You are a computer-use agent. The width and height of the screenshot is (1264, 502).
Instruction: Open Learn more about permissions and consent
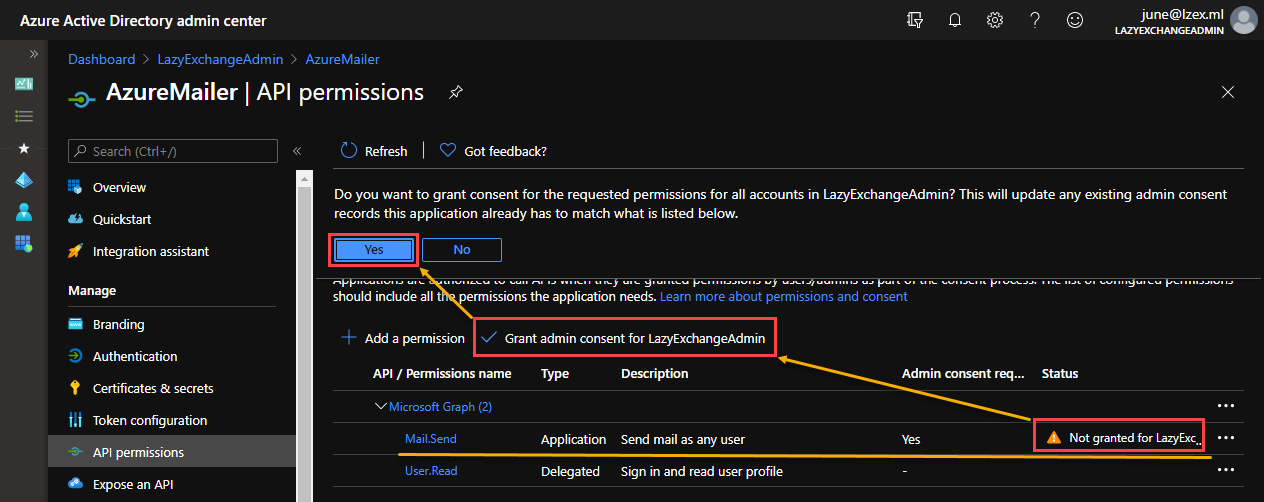[784, 297]
